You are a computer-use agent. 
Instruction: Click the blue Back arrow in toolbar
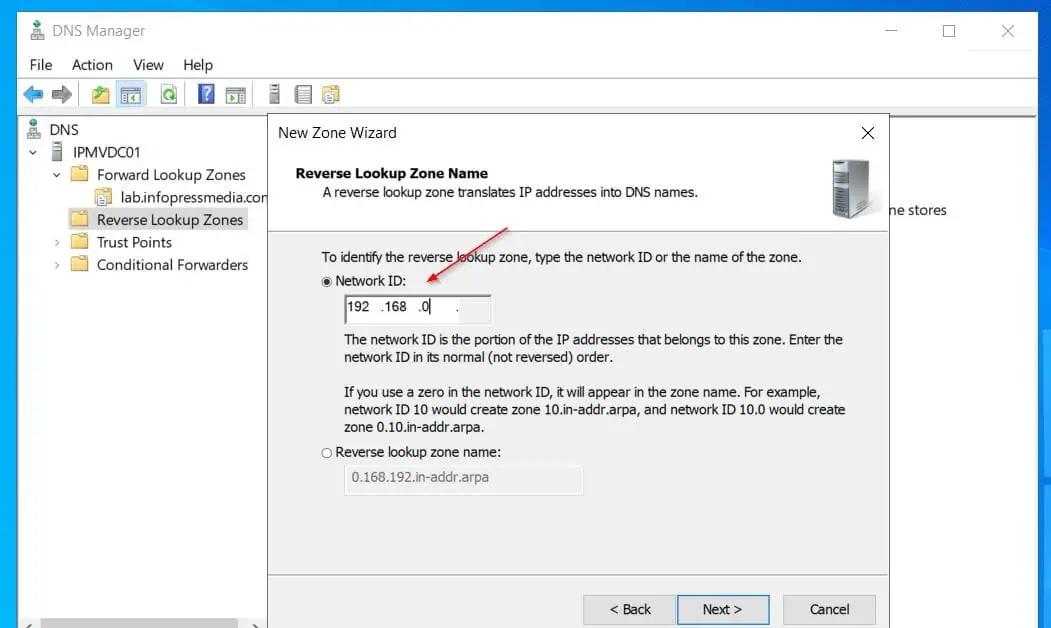click(33, 95)
